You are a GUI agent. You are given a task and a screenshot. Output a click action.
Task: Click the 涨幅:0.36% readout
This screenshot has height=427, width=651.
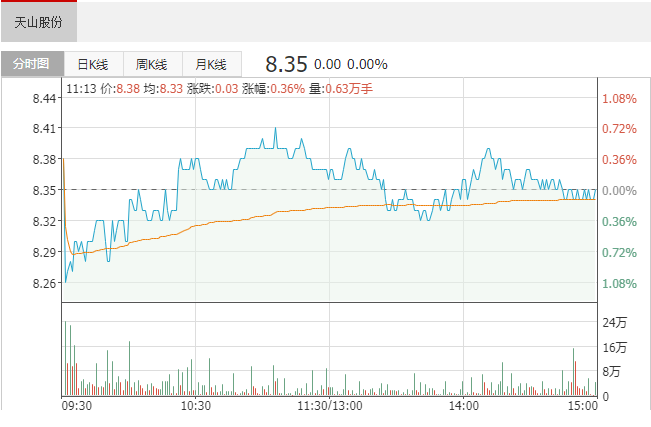pyautogui.click(x=273, y=88)
